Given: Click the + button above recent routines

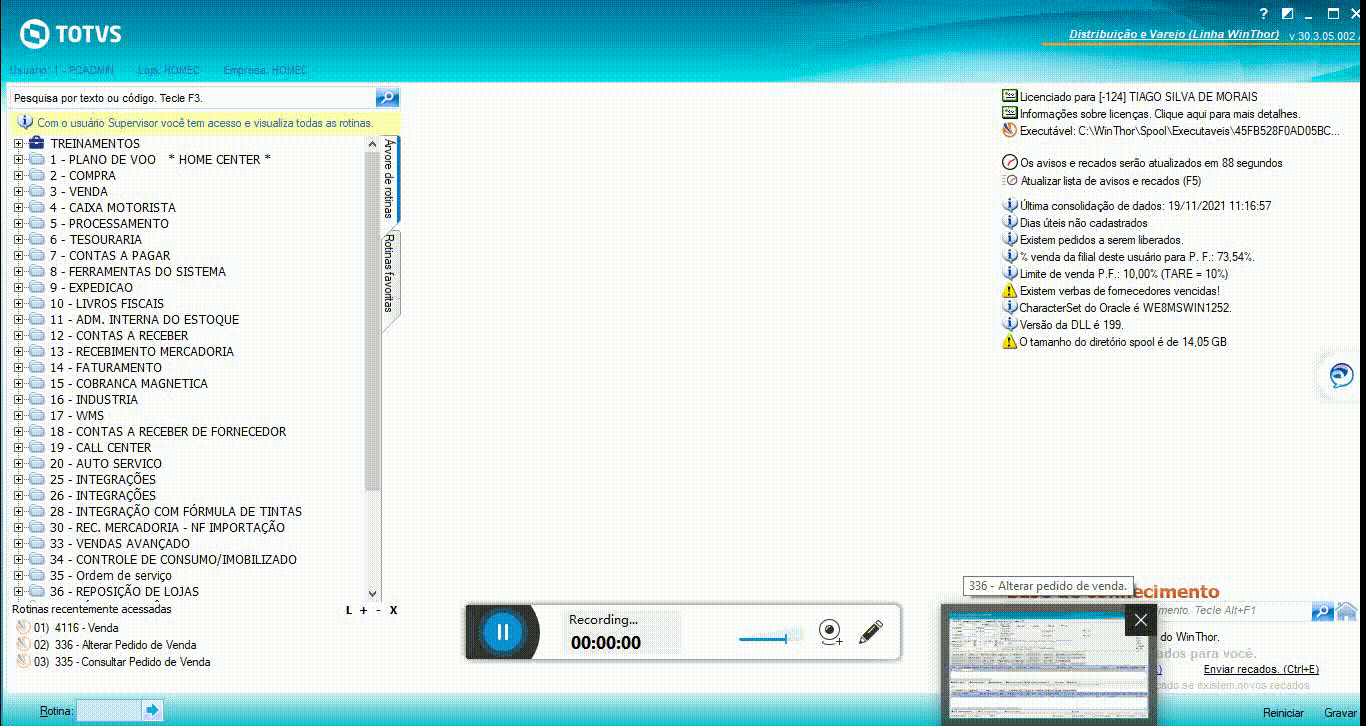Looking at the screenshot, I should pyautogui.click(x=363, y=610).
